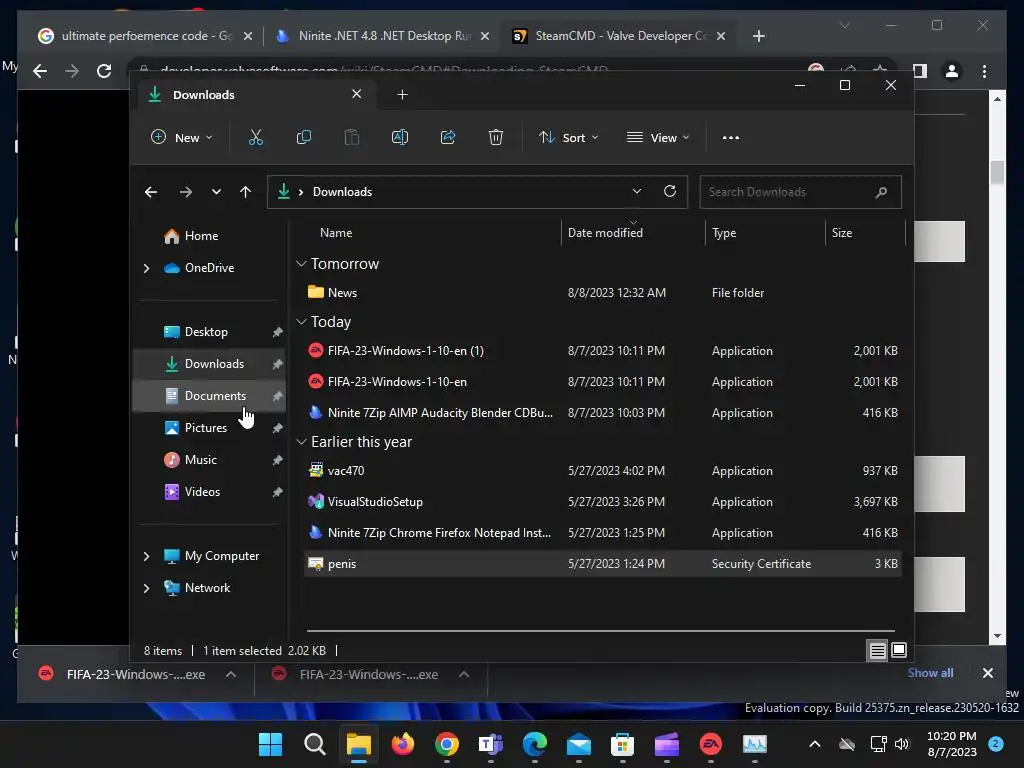Reload the Chrome page
1024x768 pixels.
click(x=104, y=71)
